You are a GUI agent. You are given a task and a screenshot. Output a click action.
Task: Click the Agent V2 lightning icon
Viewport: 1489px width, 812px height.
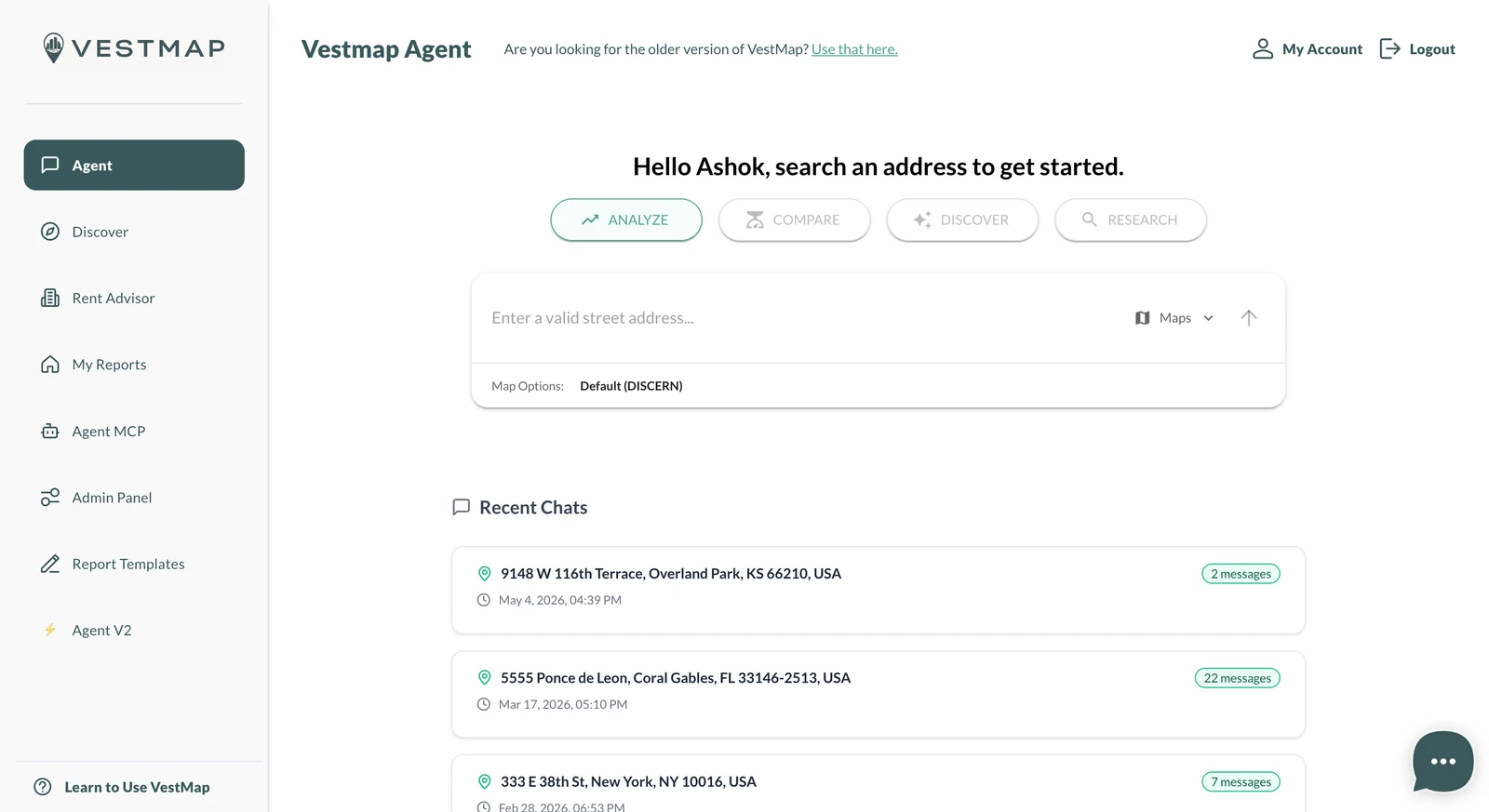coord(50,630)
